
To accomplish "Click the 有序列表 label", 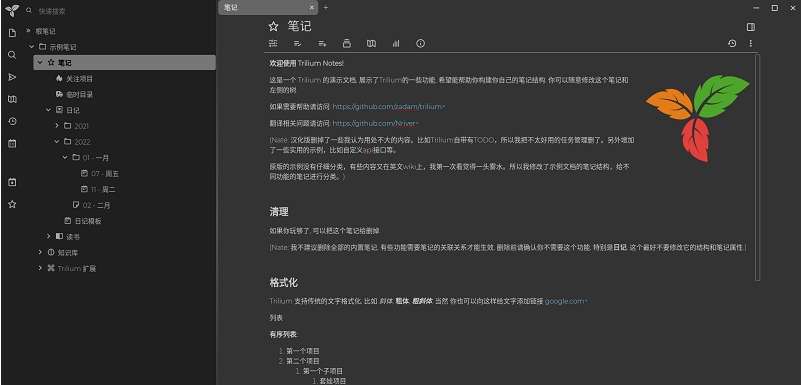I will [284, 334].
